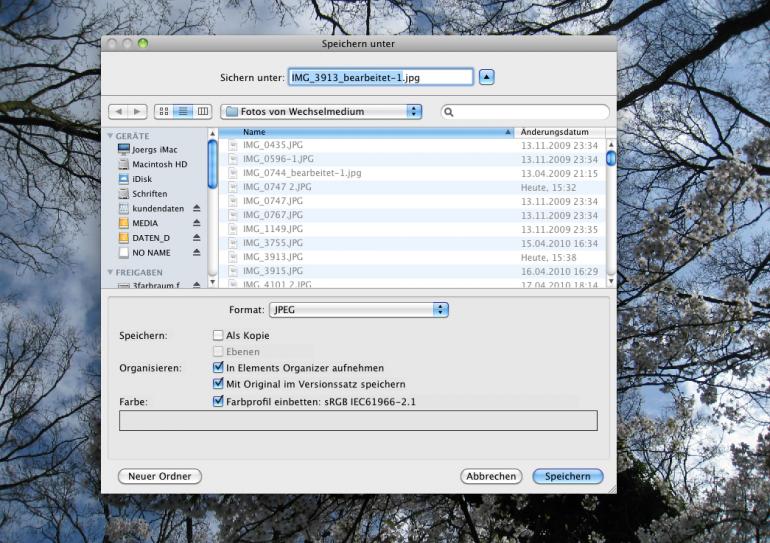Eject the 3farbraum share
The height and width of the screenshot is (543, 770).
click(x=196, y=284)
